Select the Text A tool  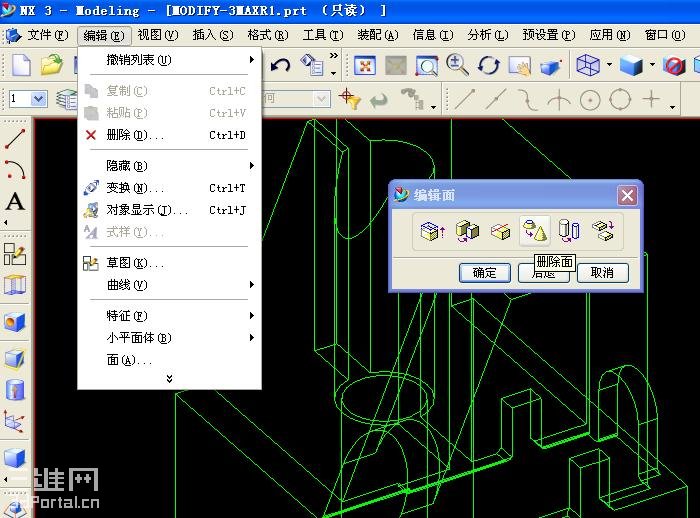click(15, 201)
